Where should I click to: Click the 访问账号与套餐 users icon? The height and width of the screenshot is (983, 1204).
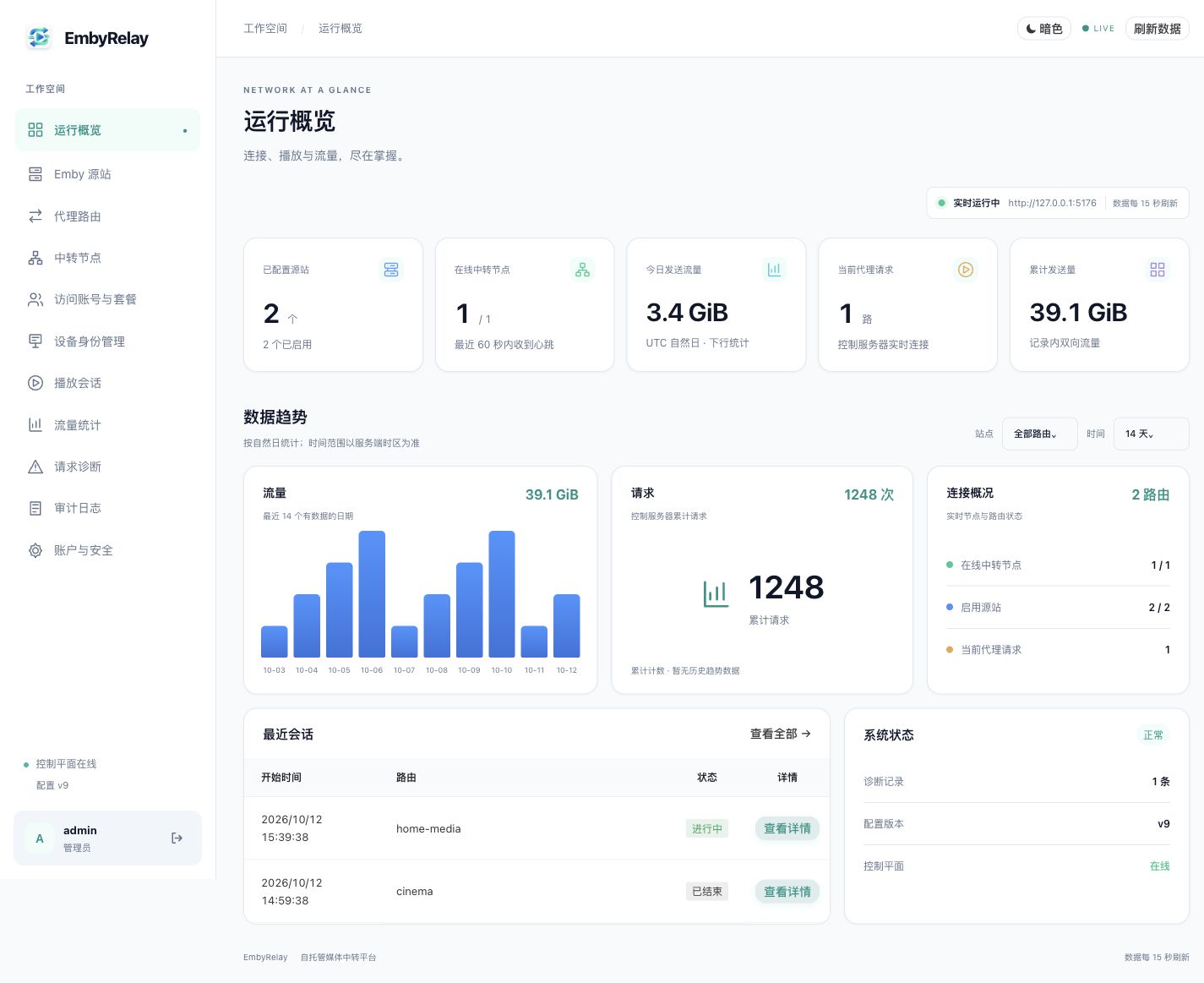(35, 299)
